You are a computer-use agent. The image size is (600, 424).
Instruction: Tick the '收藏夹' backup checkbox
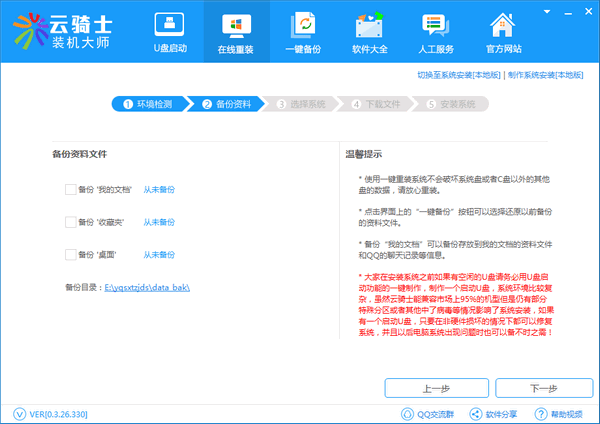coord(70,221)
